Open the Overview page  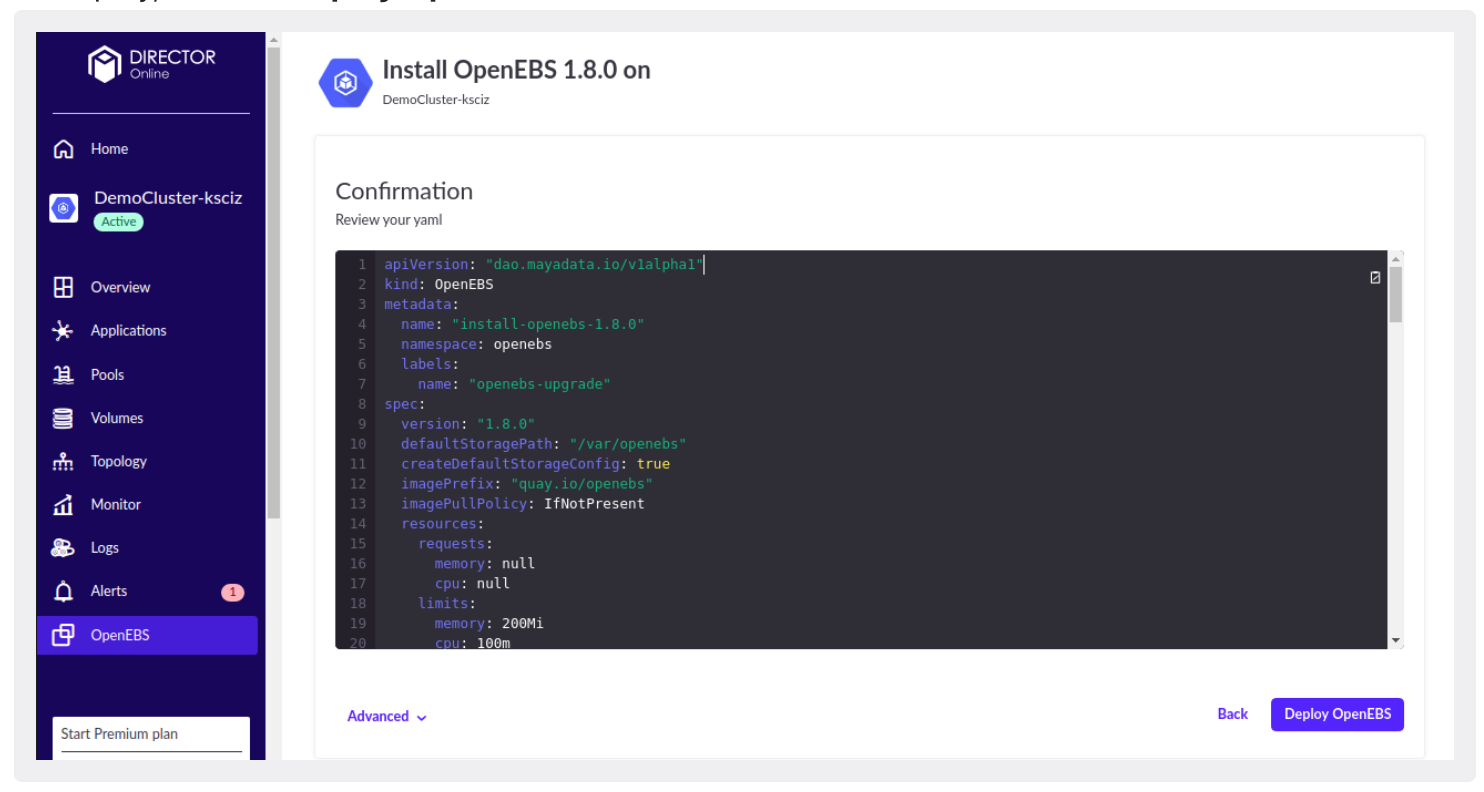pos(120,287)
